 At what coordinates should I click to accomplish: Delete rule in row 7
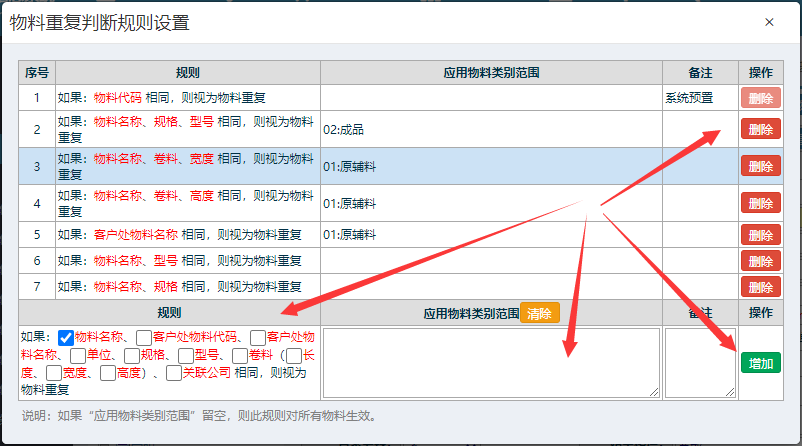coord(760,287)
